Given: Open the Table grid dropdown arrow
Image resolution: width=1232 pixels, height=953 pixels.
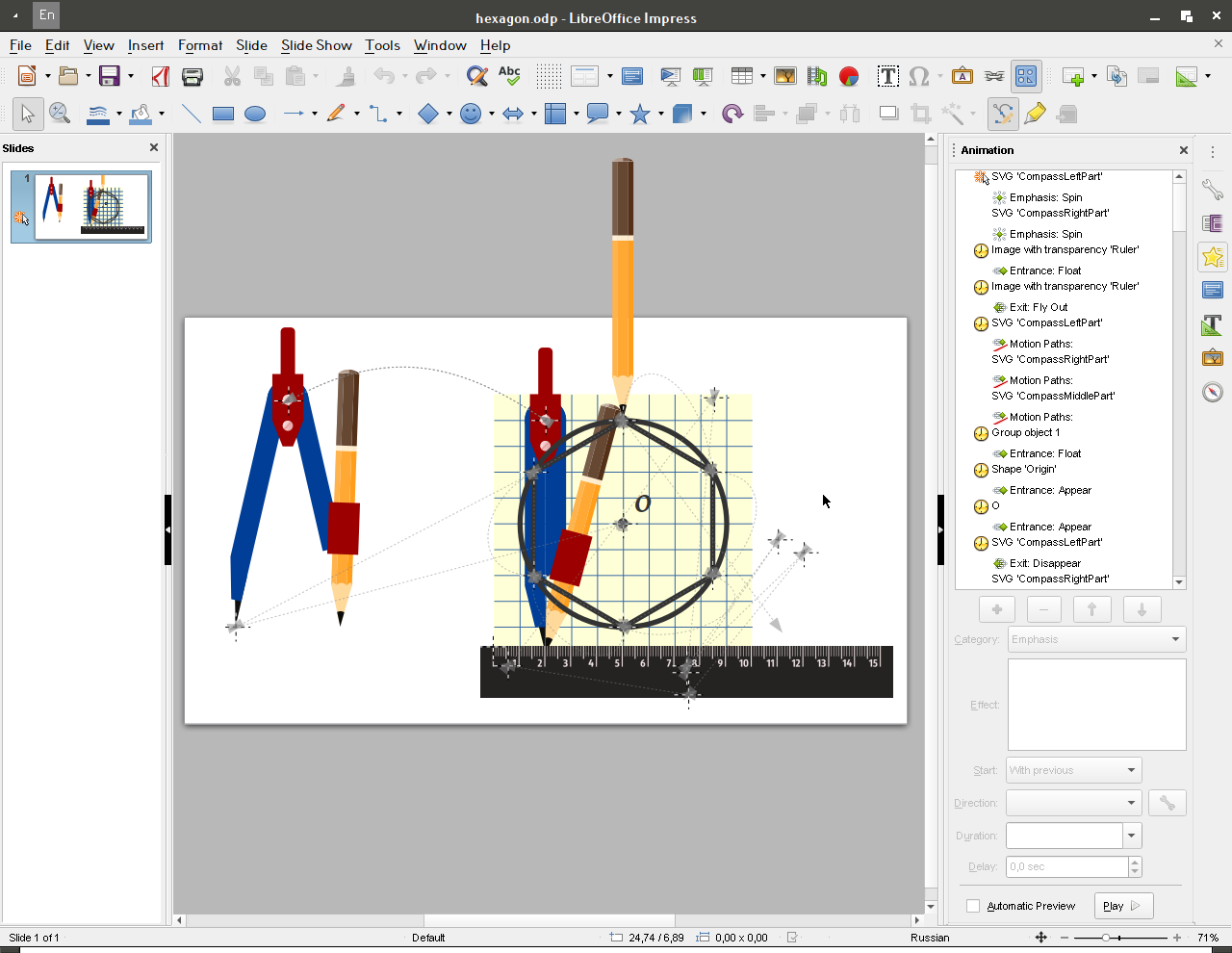Looking at the screenshot, I should [762, 76].
